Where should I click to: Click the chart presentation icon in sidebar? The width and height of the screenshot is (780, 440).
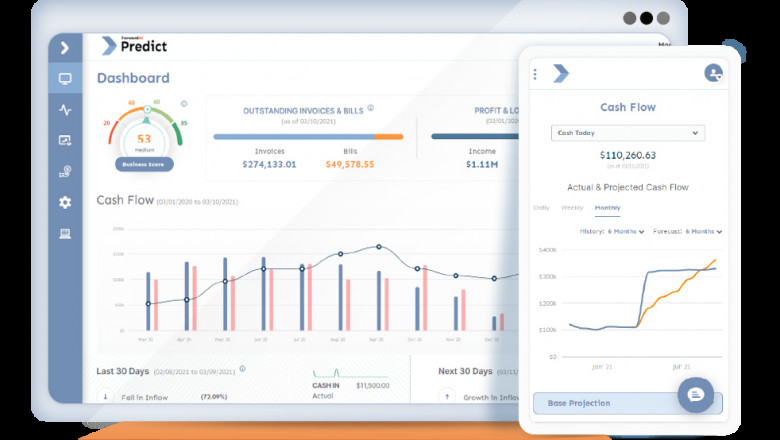65,141
